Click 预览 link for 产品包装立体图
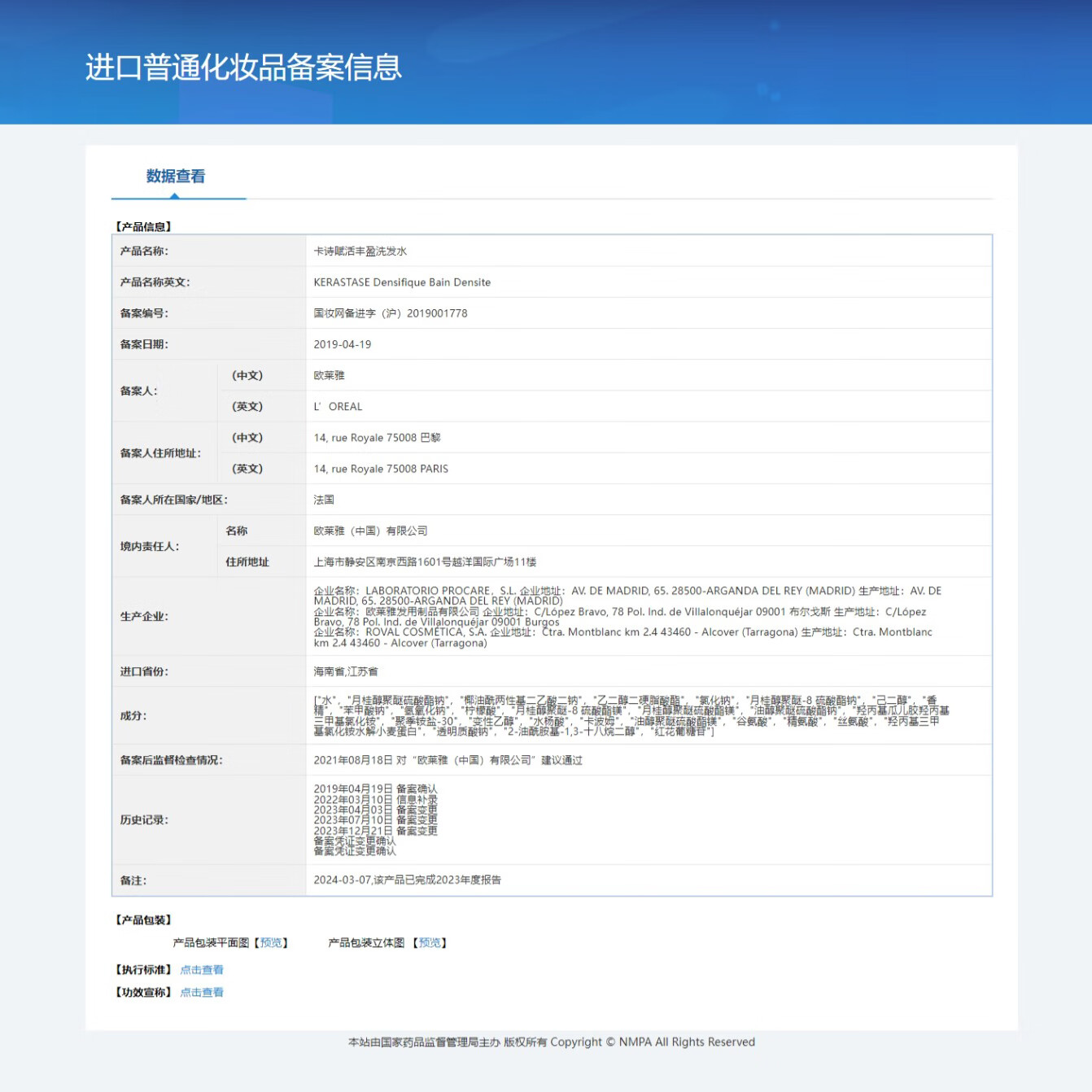The width and height of the screenshot is (1092, 1092). click(x=429, y=942)
